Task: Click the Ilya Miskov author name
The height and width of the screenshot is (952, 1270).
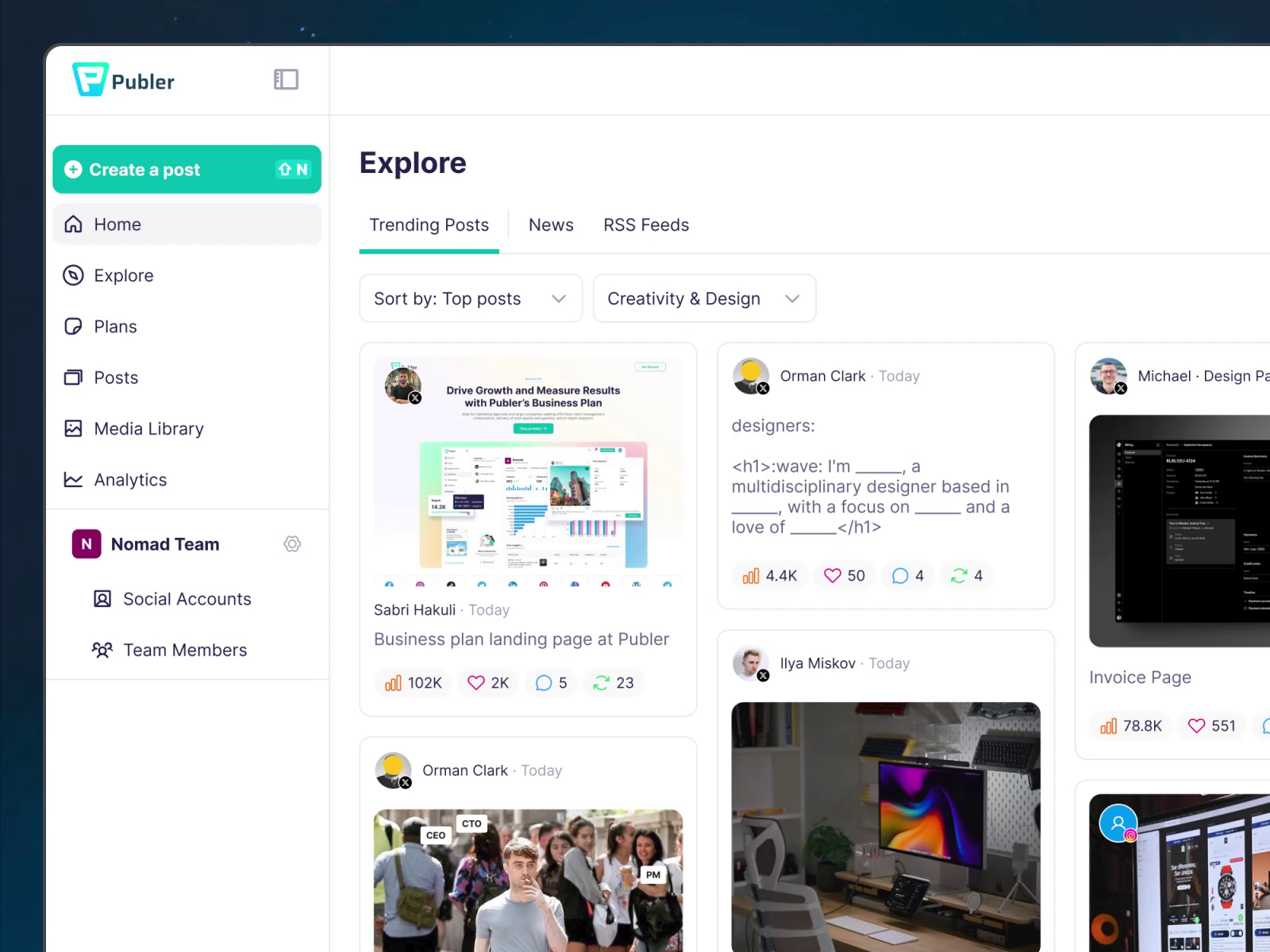Action: coord(818,663)
